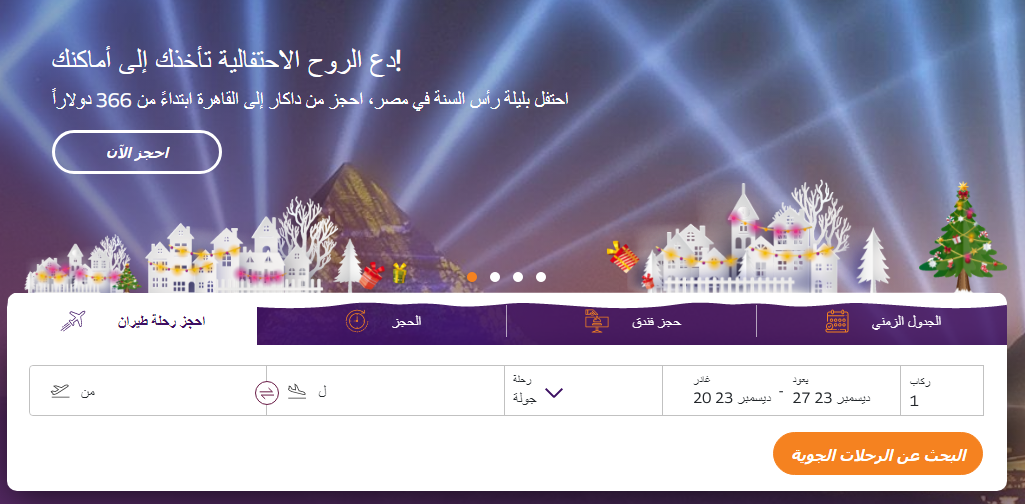Switch to the الجدول الزمني tab
Image resolution: width=1025 pixels, height=504 pixels.
click(x=881, y=321)
